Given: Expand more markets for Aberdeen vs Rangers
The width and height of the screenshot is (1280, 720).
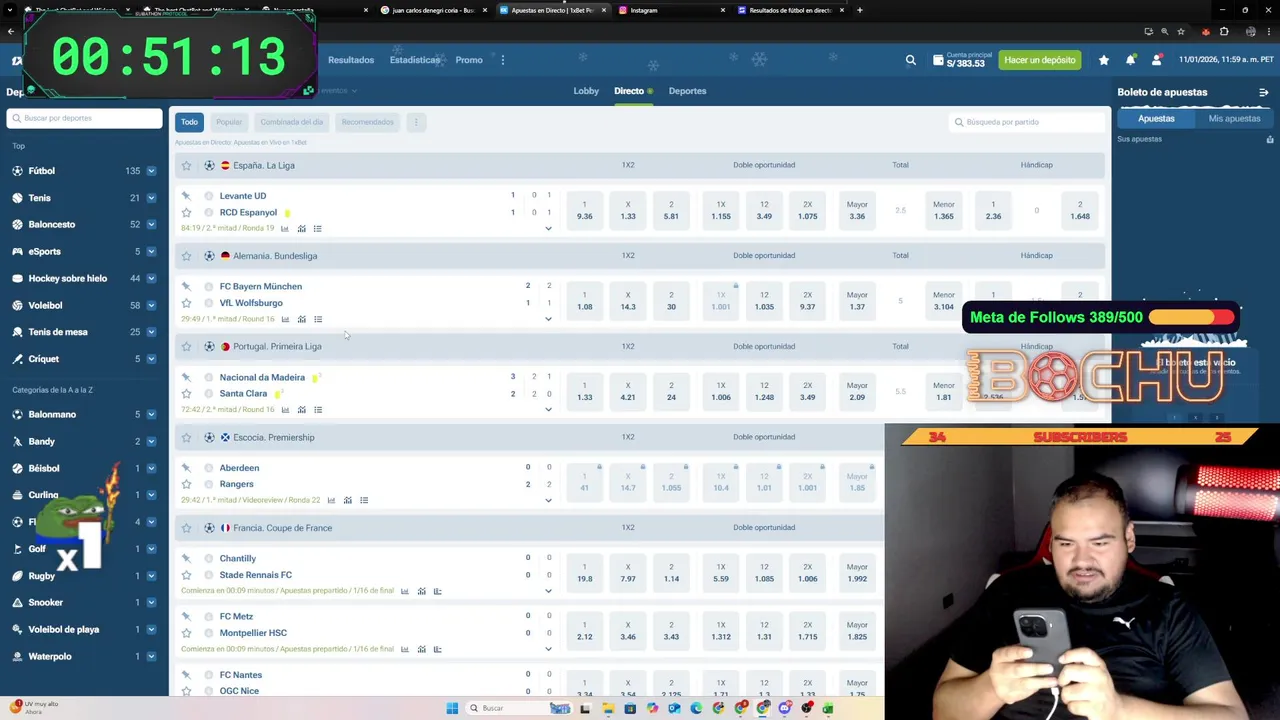Looking at the screenshot, I should (x=548, y=500).
